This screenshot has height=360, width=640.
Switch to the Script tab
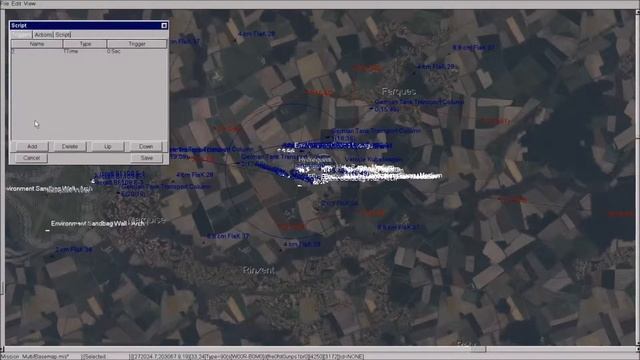tap(63, 35)
